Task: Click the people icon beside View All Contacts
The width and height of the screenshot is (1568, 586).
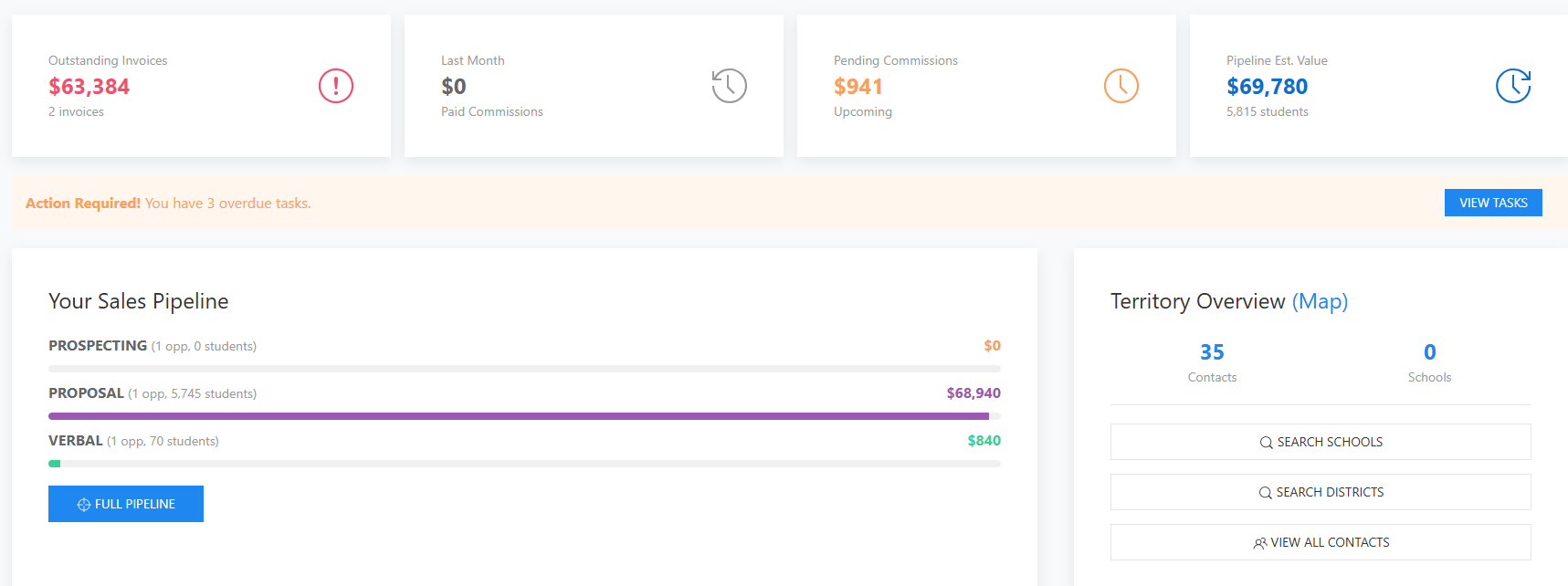Action: [x=1260, y=543]
